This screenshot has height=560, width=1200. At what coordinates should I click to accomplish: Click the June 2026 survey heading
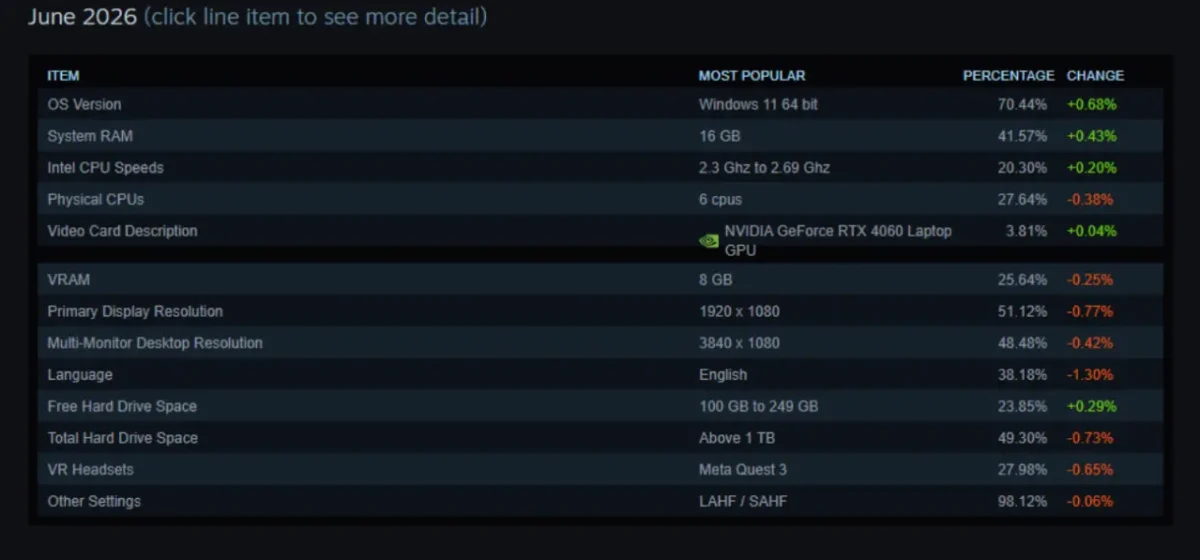pos(83,17)
